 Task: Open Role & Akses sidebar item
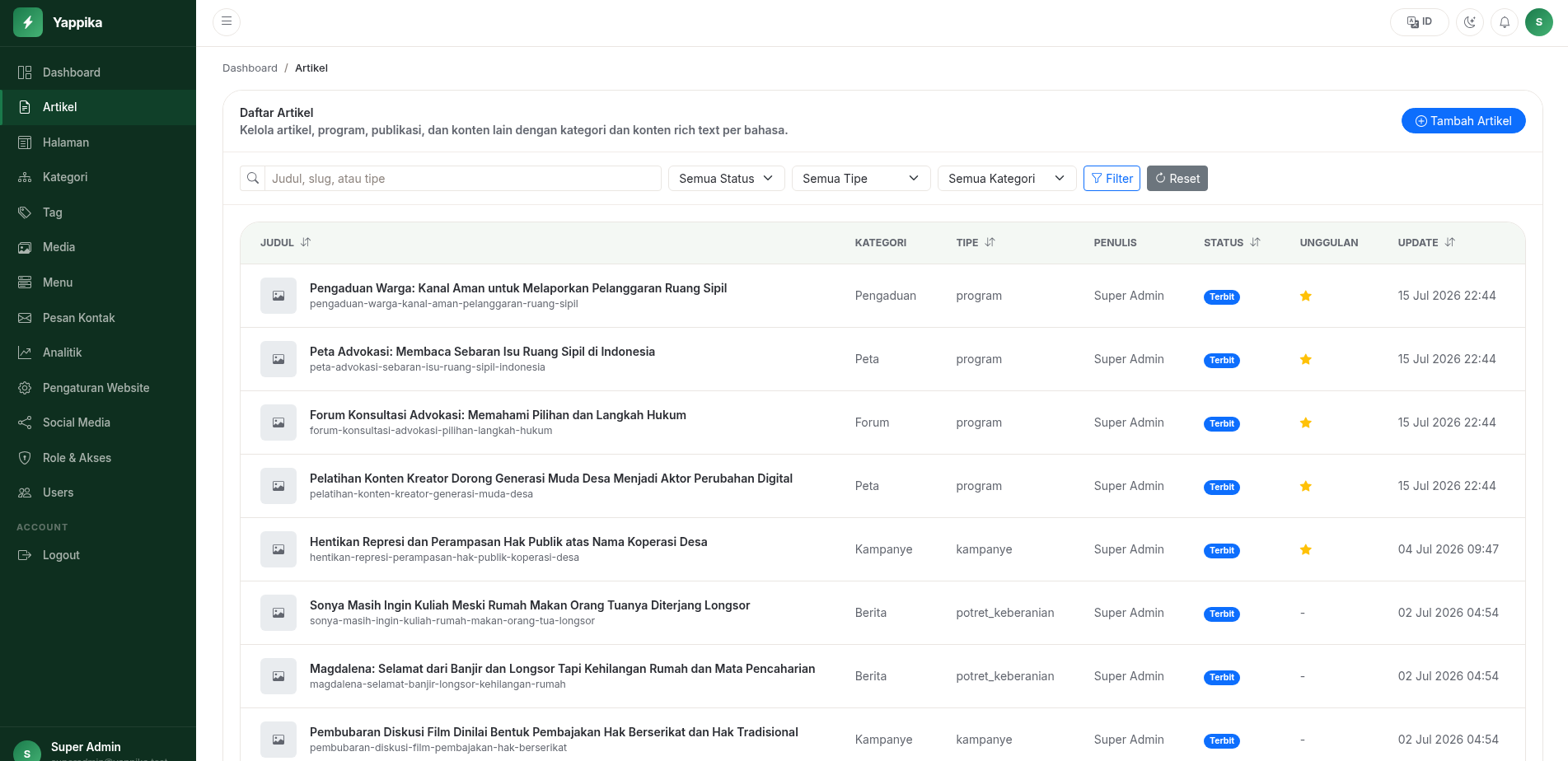(x=98, y=458)
